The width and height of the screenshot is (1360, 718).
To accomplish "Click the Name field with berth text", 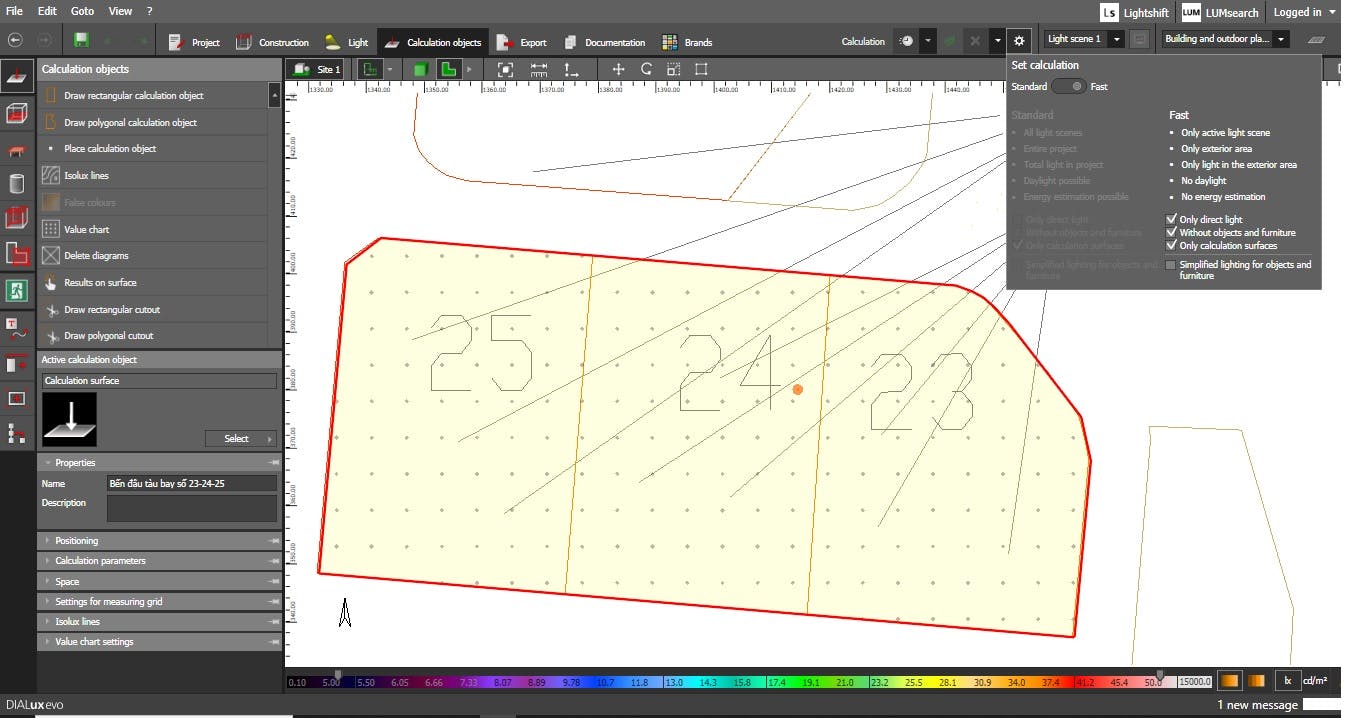I will [191, 483].
